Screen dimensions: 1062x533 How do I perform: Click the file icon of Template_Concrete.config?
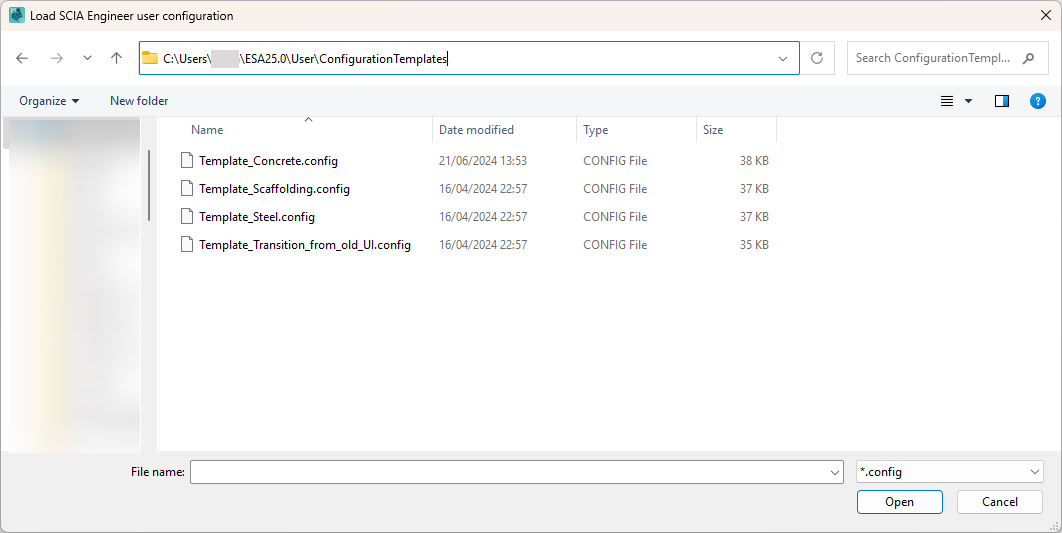point(187,161)
